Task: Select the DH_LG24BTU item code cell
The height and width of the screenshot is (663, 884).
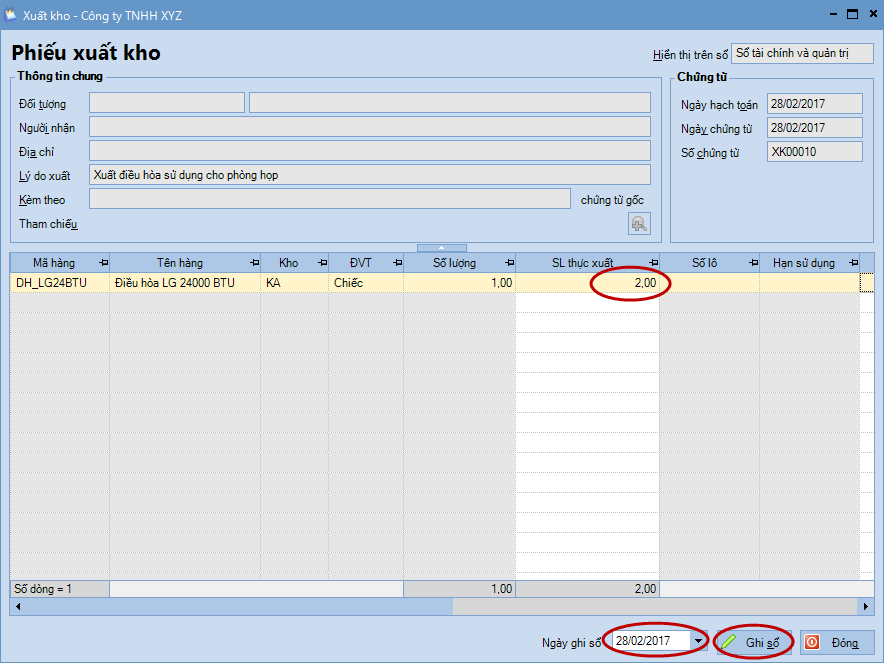Action: (60, 282)
